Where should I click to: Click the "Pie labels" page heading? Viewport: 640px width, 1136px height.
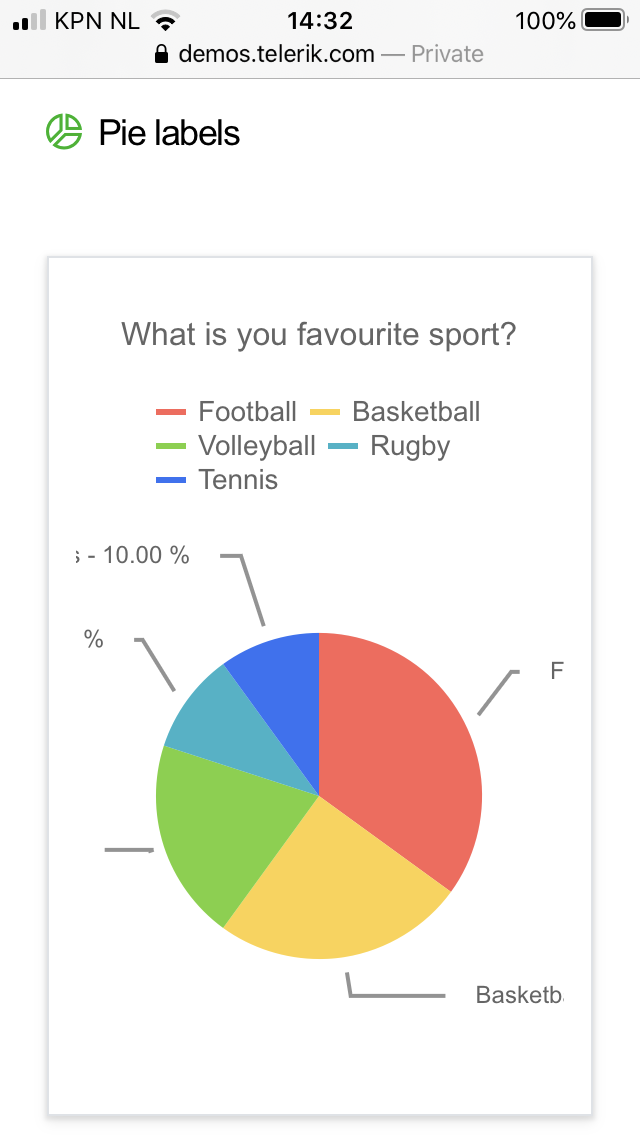coord(169,133)
